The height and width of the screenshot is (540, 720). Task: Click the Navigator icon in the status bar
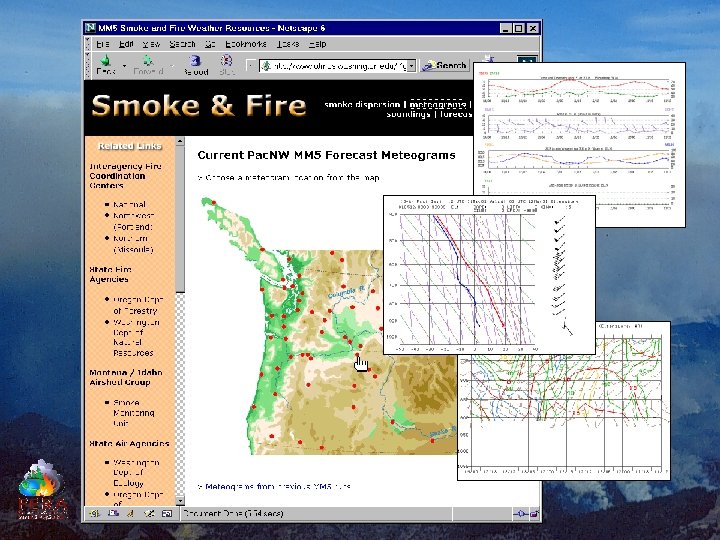pyautogui.click(x=95, y=513)
